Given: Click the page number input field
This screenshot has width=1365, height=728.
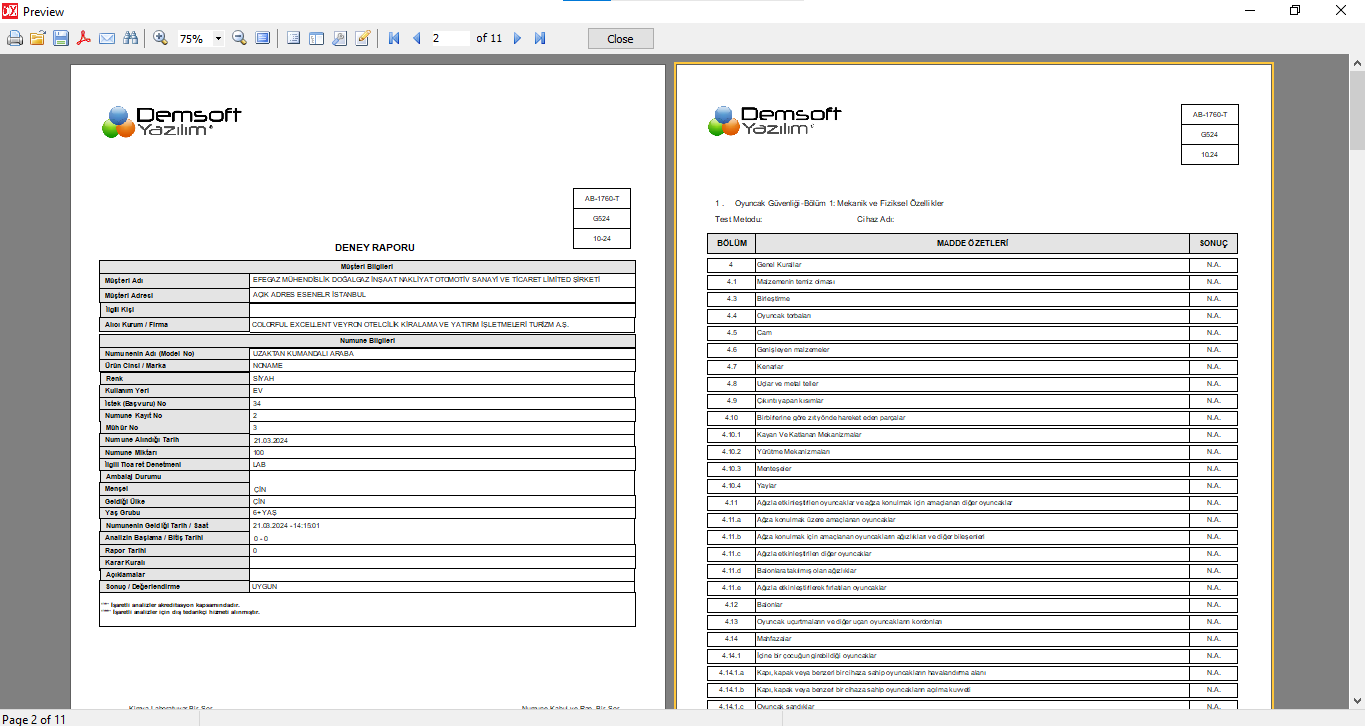Looking at the screenshot, I should [x=449, y=38].
